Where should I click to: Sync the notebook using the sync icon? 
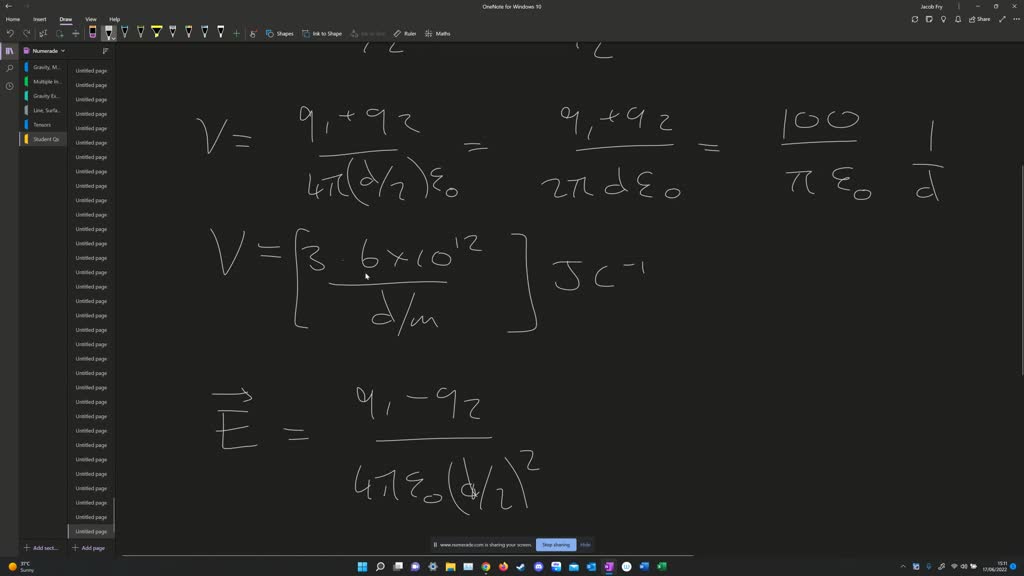(x=915, y=18)
